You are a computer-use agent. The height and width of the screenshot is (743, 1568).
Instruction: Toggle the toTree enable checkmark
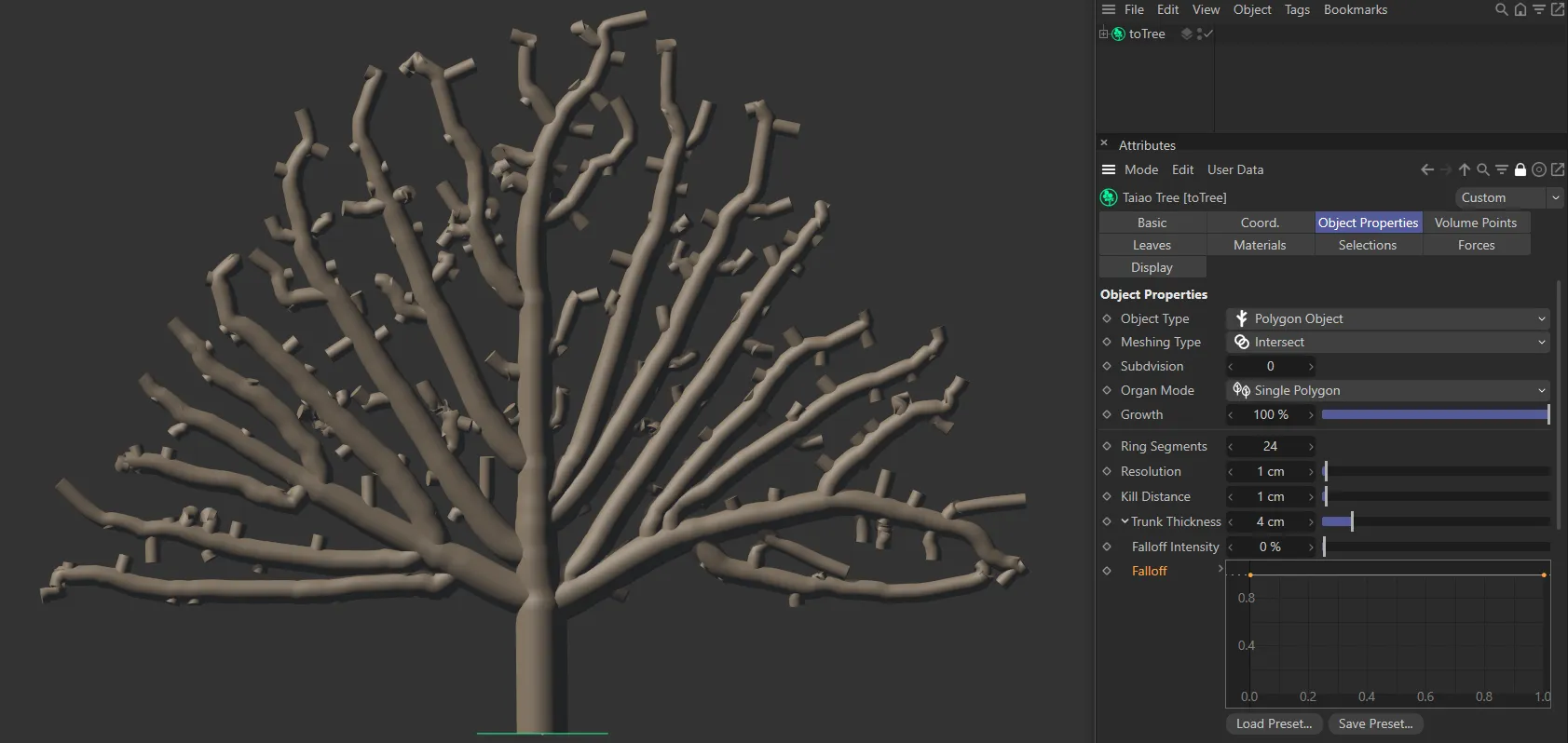click(1207, 34)
